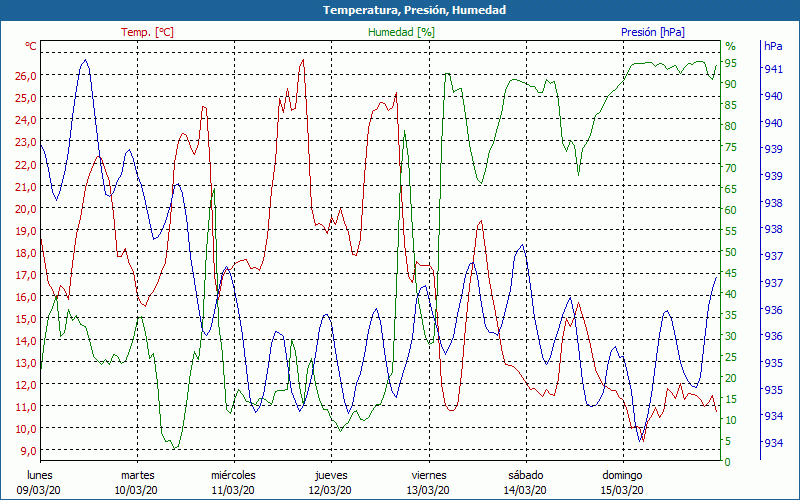Click the "20,0" temperature axis value
800x500 pixels.
pos(27,209)
